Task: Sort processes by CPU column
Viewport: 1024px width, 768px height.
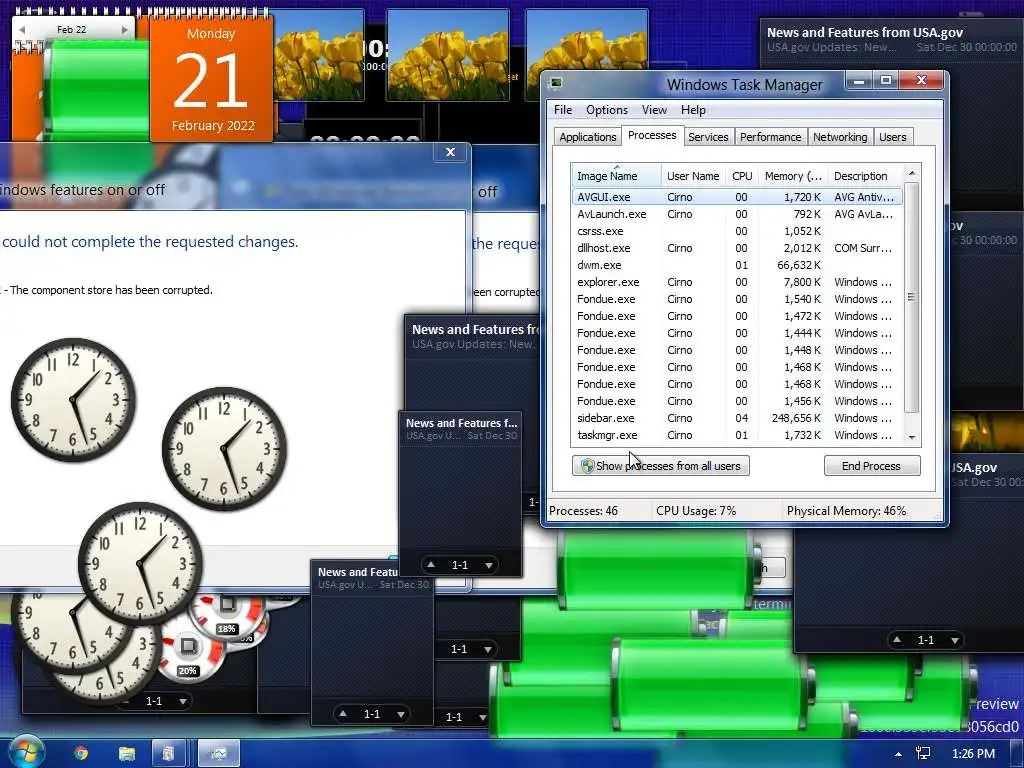Action: click(x=742, y=176)
